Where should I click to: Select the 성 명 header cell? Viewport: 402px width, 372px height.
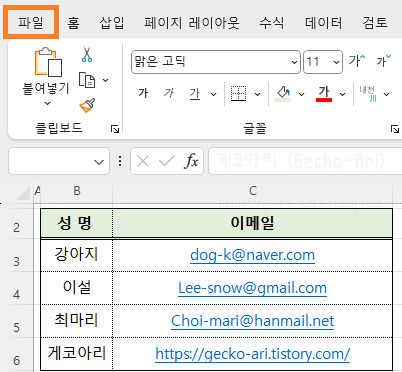point(77,223)
